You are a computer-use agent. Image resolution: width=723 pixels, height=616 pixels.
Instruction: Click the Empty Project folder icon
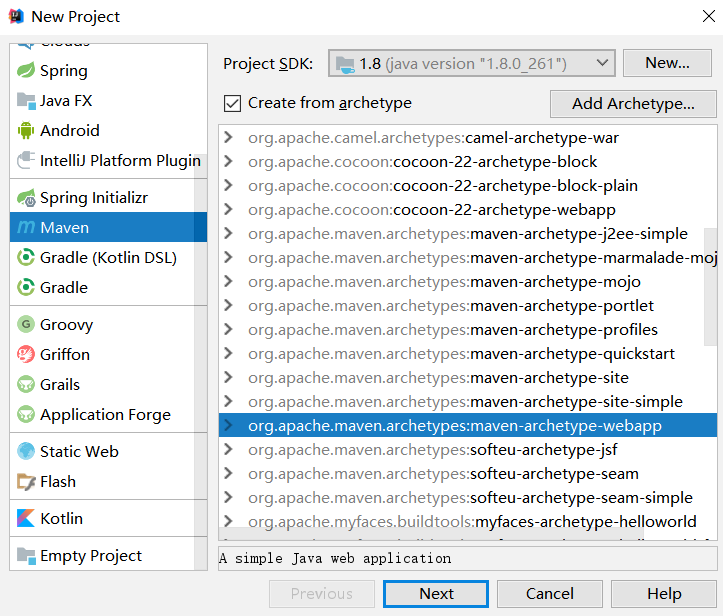click(26, 556)
